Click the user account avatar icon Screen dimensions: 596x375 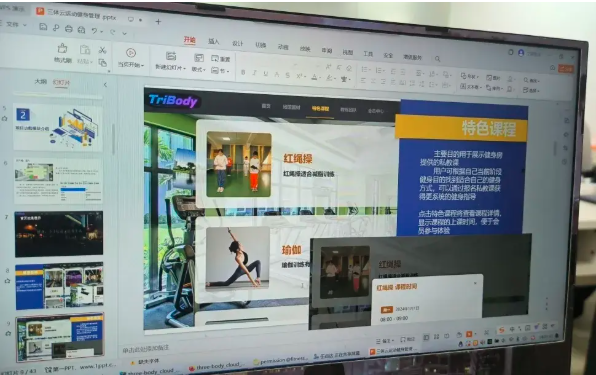pos(521,52)
